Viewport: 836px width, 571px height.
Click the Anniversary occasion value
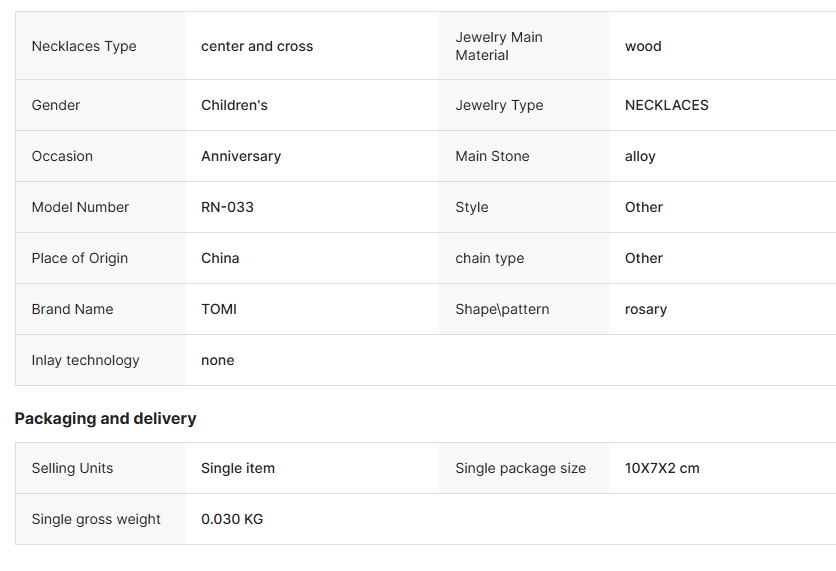click(241, 156)
